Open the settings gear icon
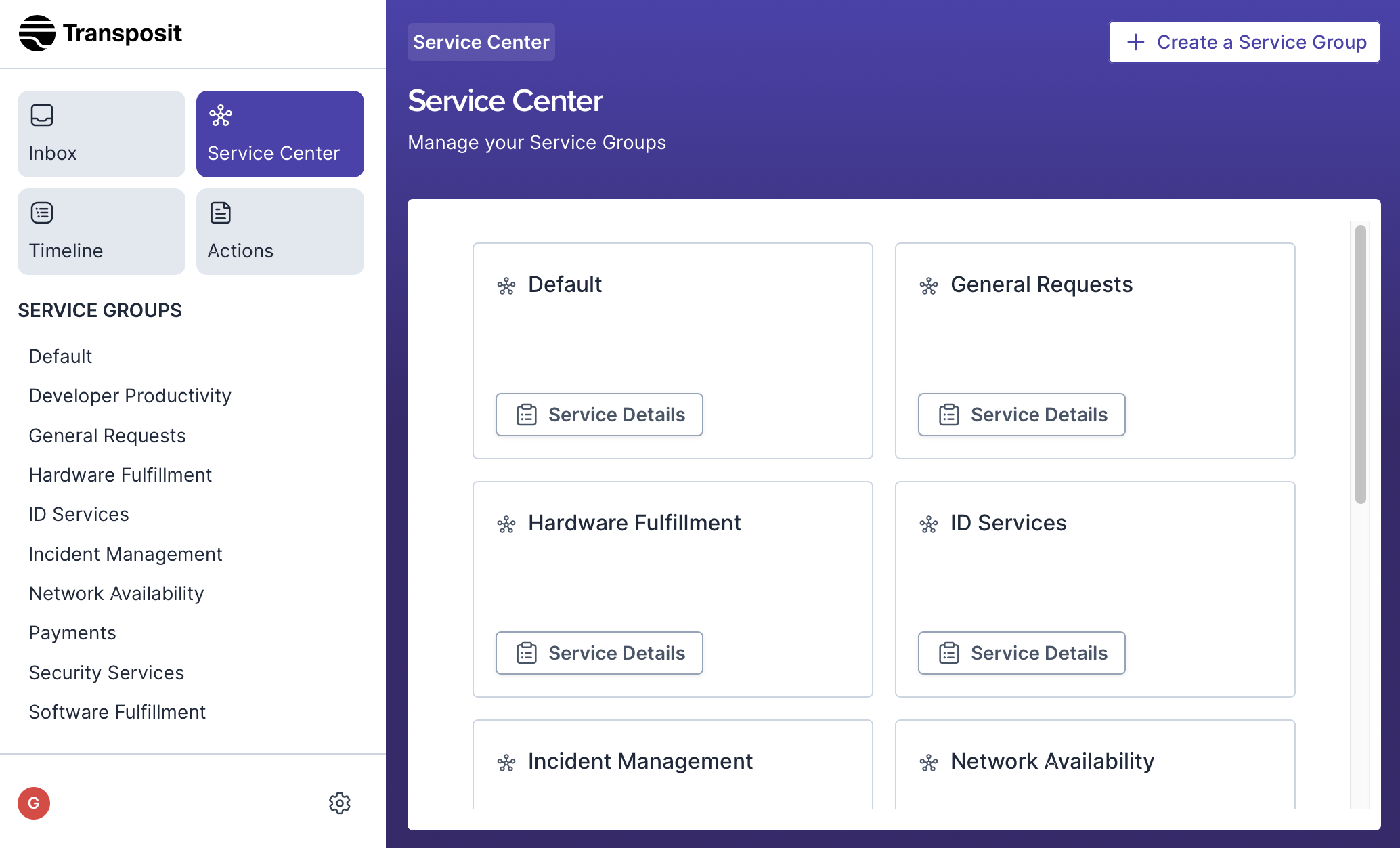Screen dimensions: 1400x848 pyautogui.click(x=339, y=803)
